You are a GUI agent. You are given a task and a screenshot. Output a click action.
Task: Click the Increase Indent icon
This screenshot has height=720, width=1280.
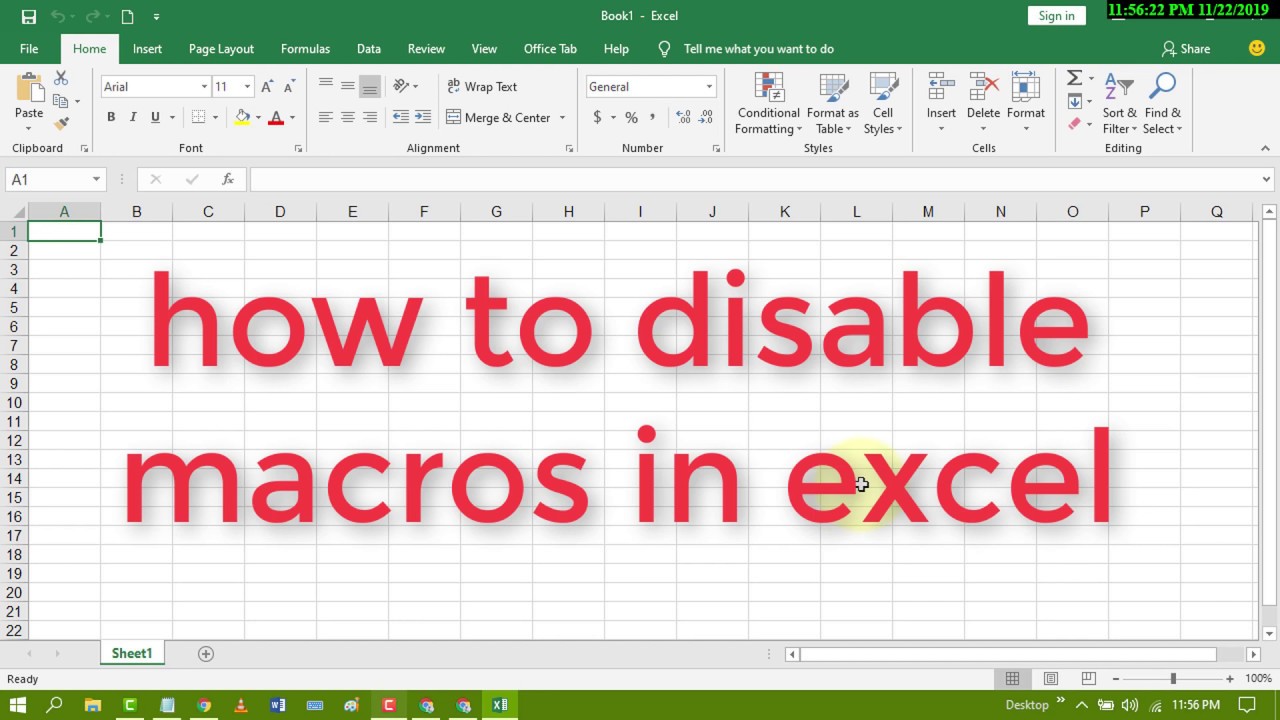pyautogui.click(x=423, y=117)
